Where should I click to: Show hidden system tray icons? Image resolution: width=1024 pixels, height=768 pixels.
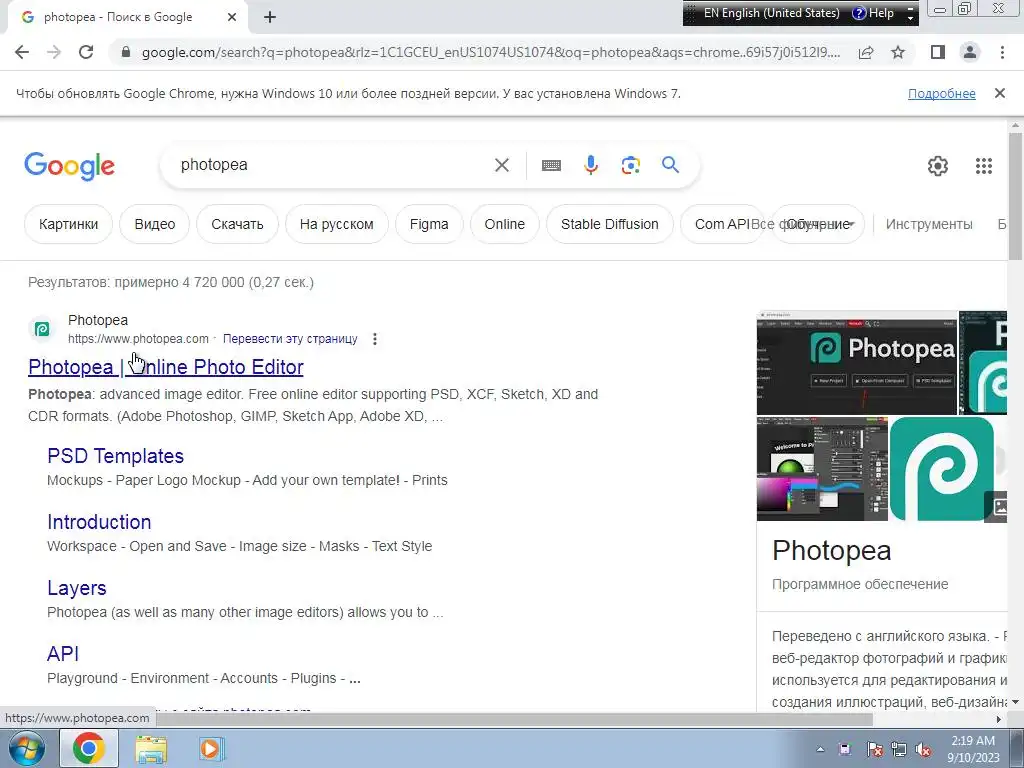pyautogui.click(x=820, y=749)
